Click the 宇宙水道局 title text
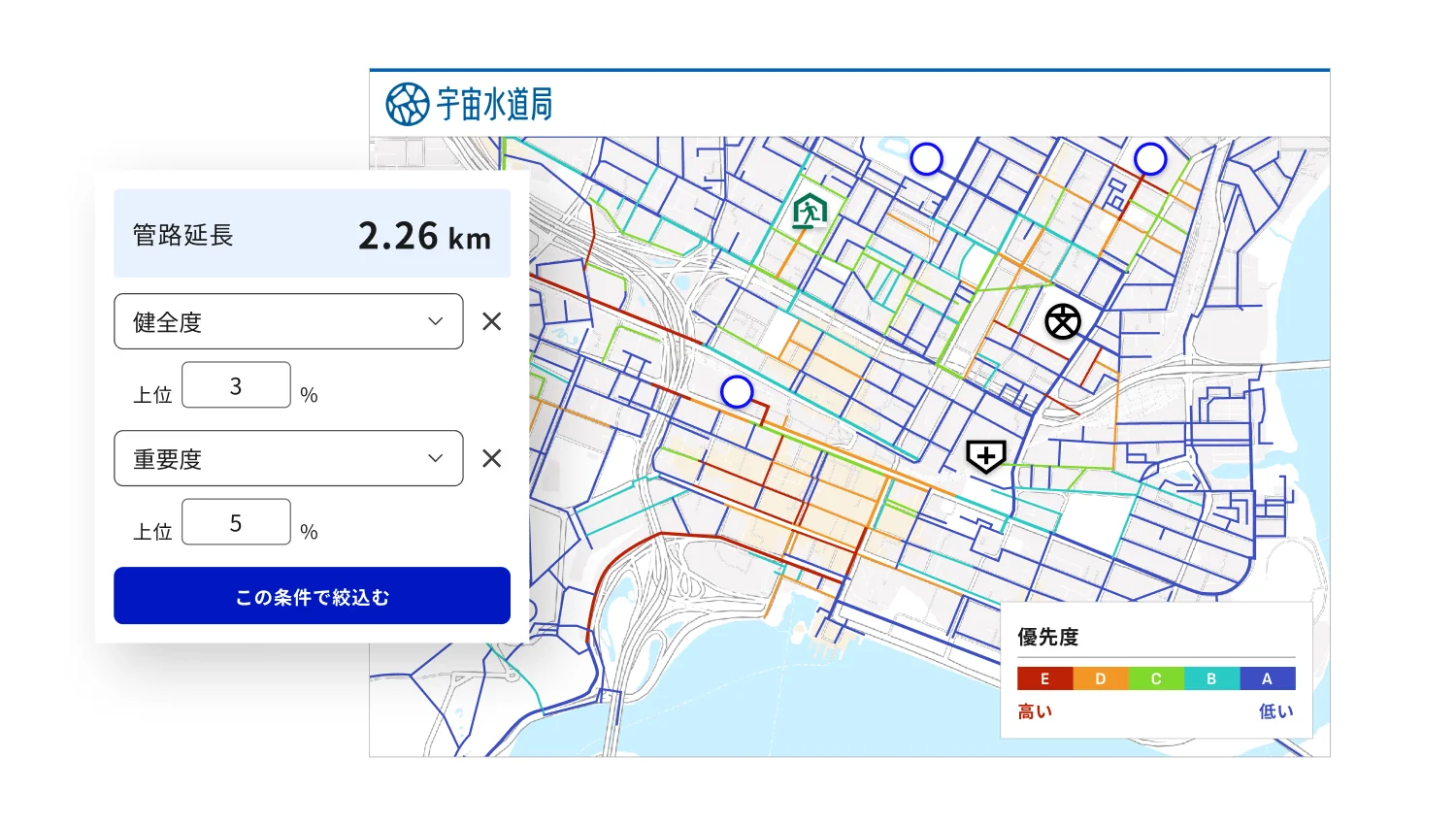The height and width of the screenshot is (825, 1456). point(494,104)
